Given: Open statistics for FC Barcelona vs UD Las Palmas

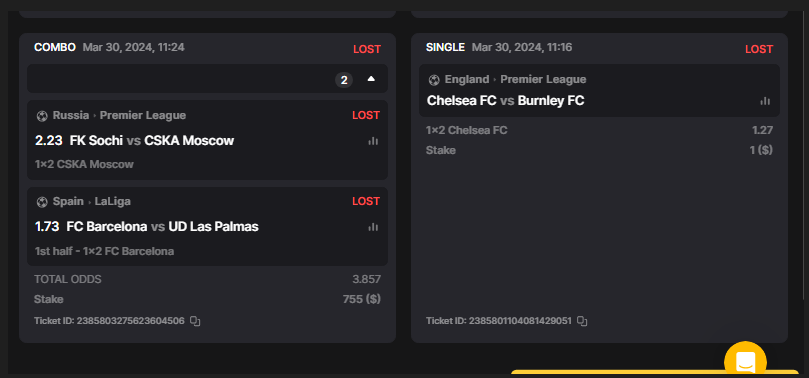Looking at the screenshot, I should coord(373,227).
